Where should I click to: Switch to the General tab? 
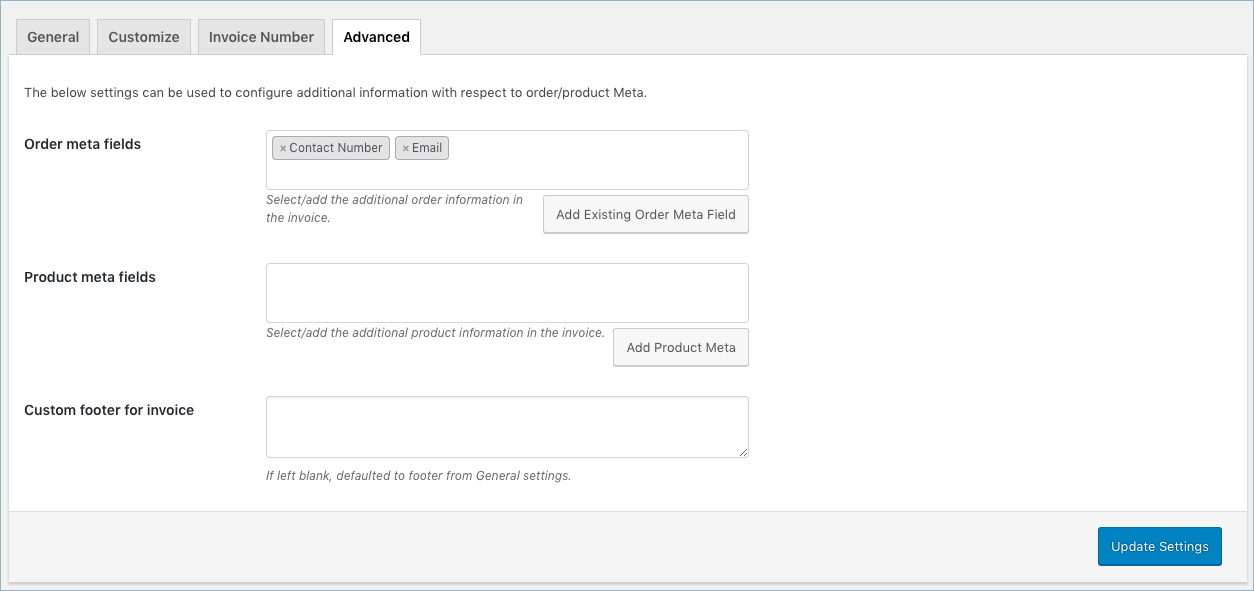click(x=53, y=37)
